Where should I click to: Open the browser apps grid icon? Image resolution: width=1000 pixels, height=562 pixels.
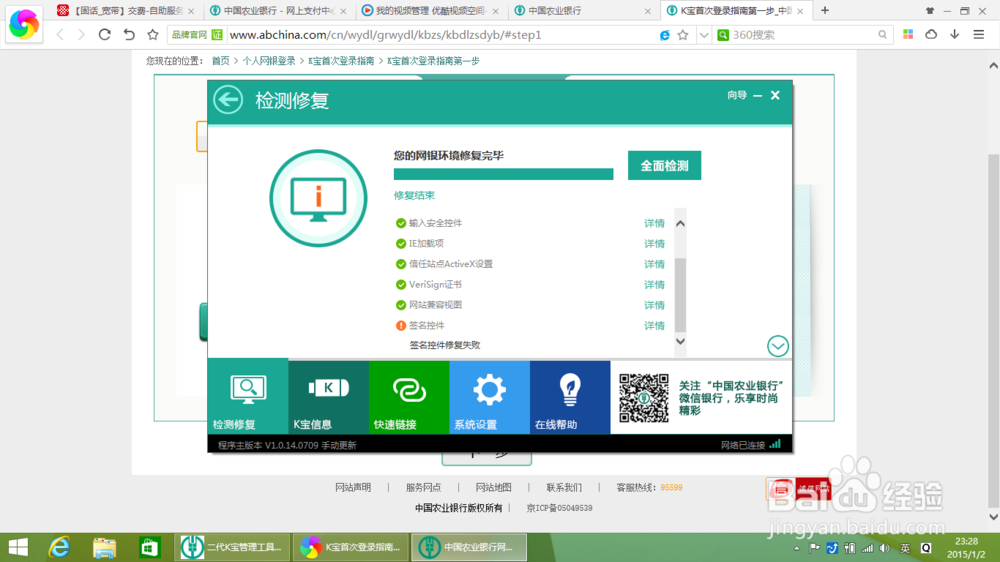pyautogui.click(x=908, y=34)
